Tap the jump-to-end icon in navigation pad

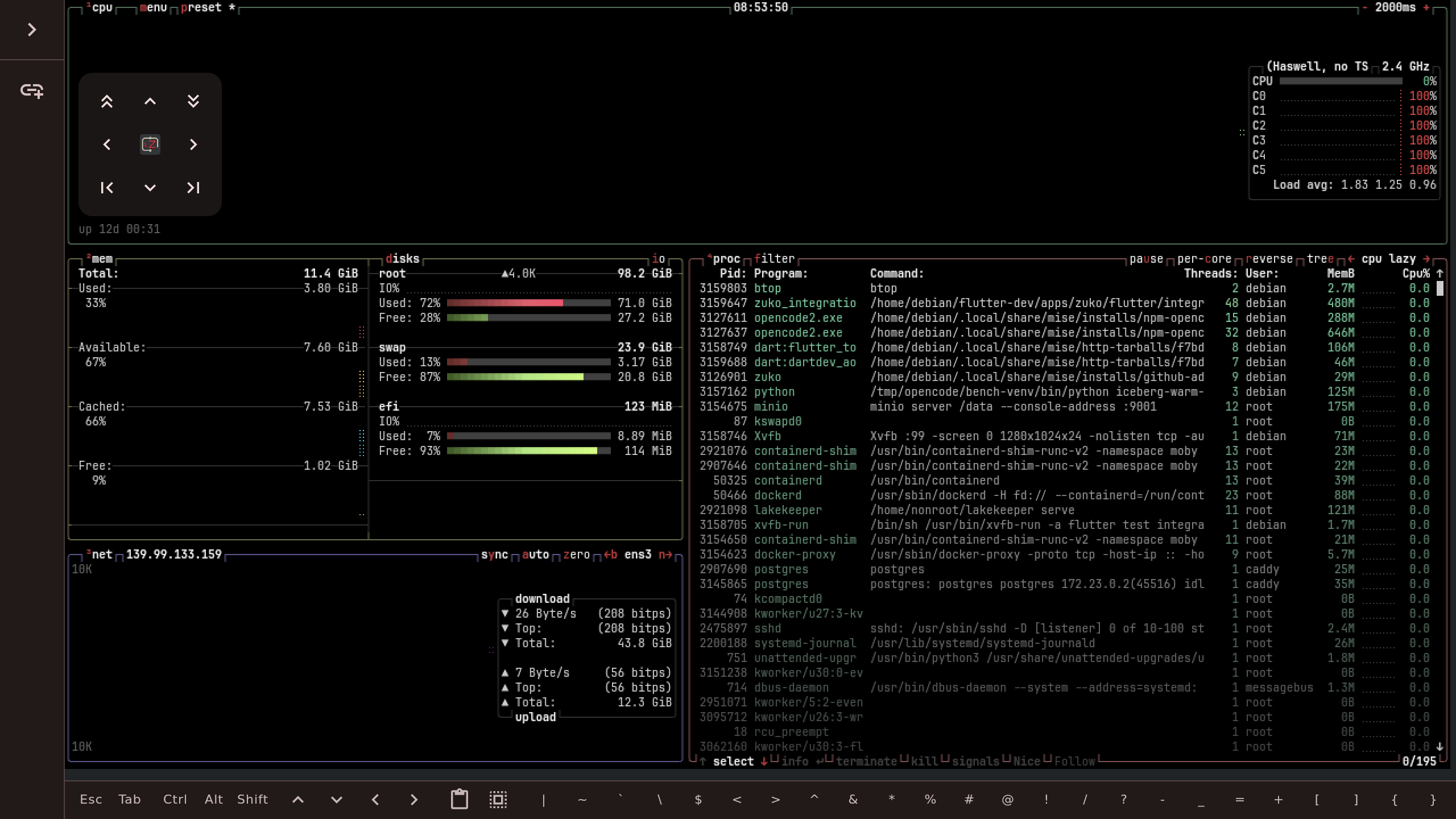click(193, 188)
